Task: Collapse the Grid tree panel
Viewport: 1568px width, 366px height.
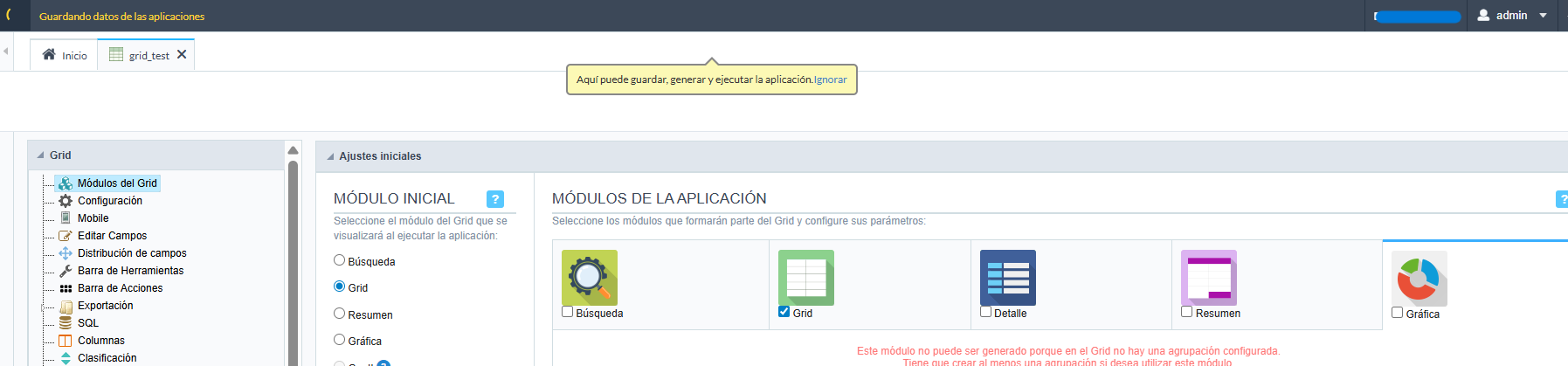Action: [41, 155]
